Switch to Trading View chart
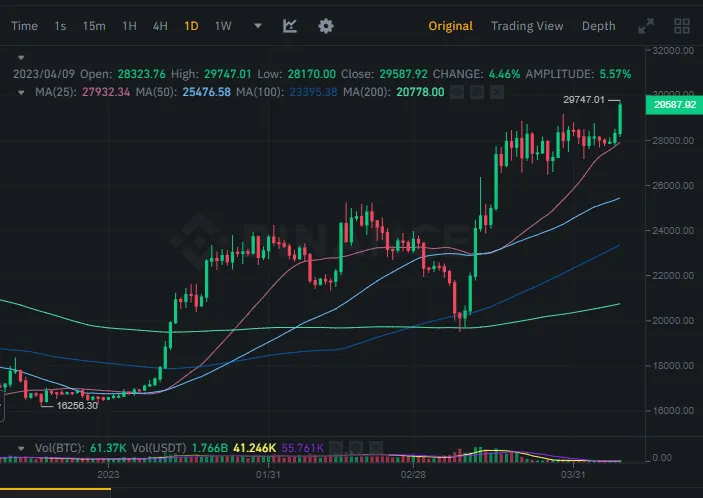 point(527,26)
